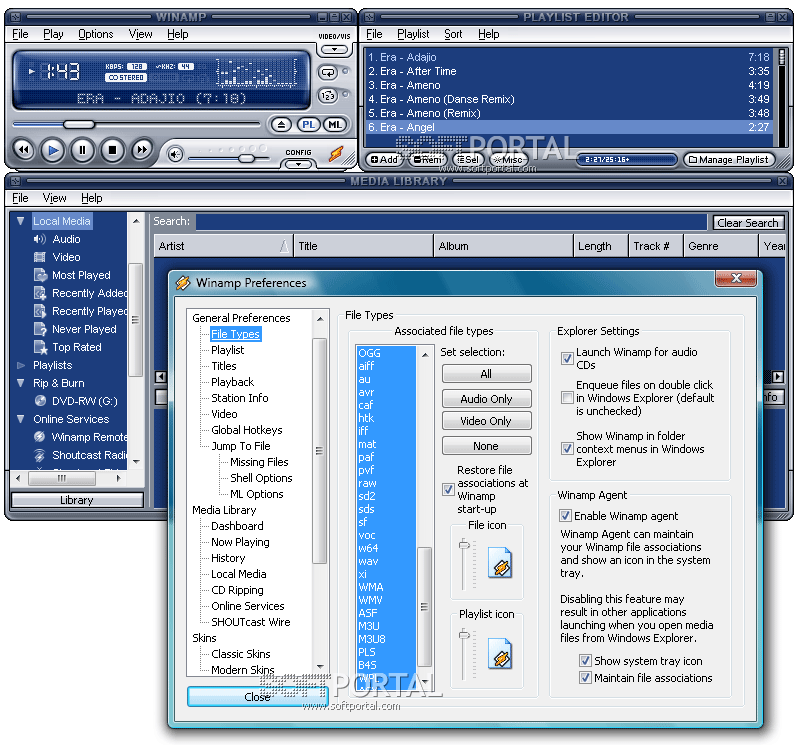The width and height of the screenshot is (797, 745).
Task: Toggle the Enable Winamp agent checkbox
Action: pos(565,516)
